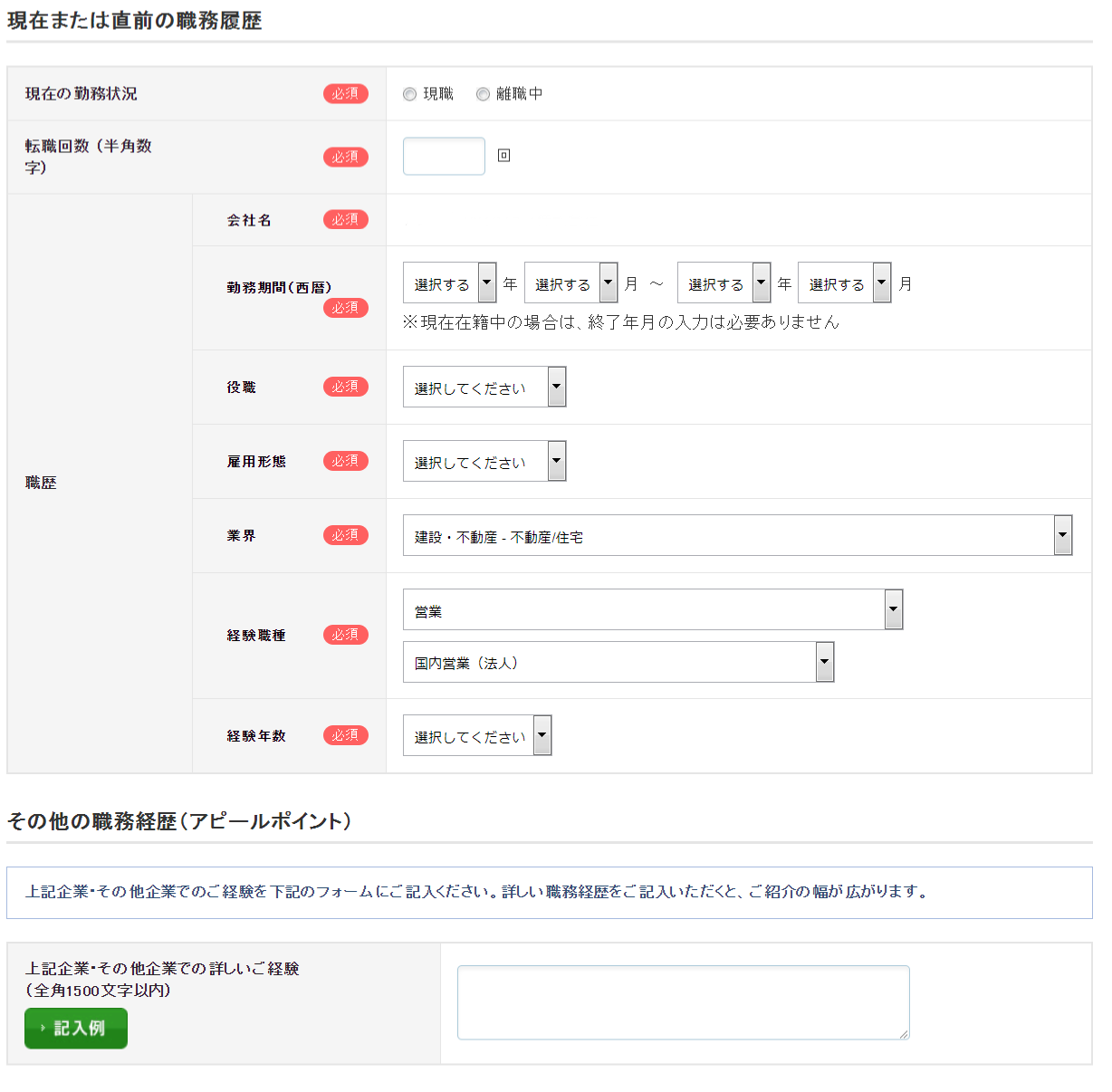Open the 雇用形態 dropdown
Image resolution: width=1112 pixels, height=1092 pixels.
click(x=484, y=461)
